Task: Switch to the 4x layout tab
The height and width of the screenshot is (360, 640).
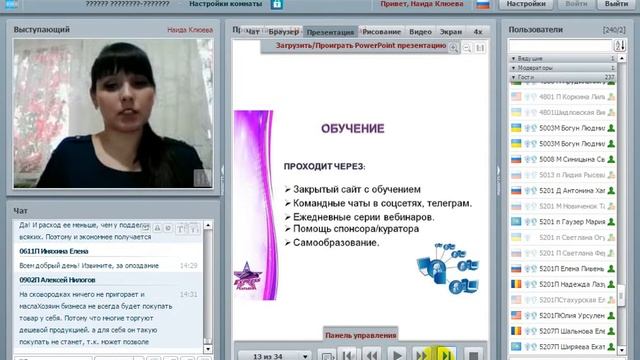Action: point(478,32)
